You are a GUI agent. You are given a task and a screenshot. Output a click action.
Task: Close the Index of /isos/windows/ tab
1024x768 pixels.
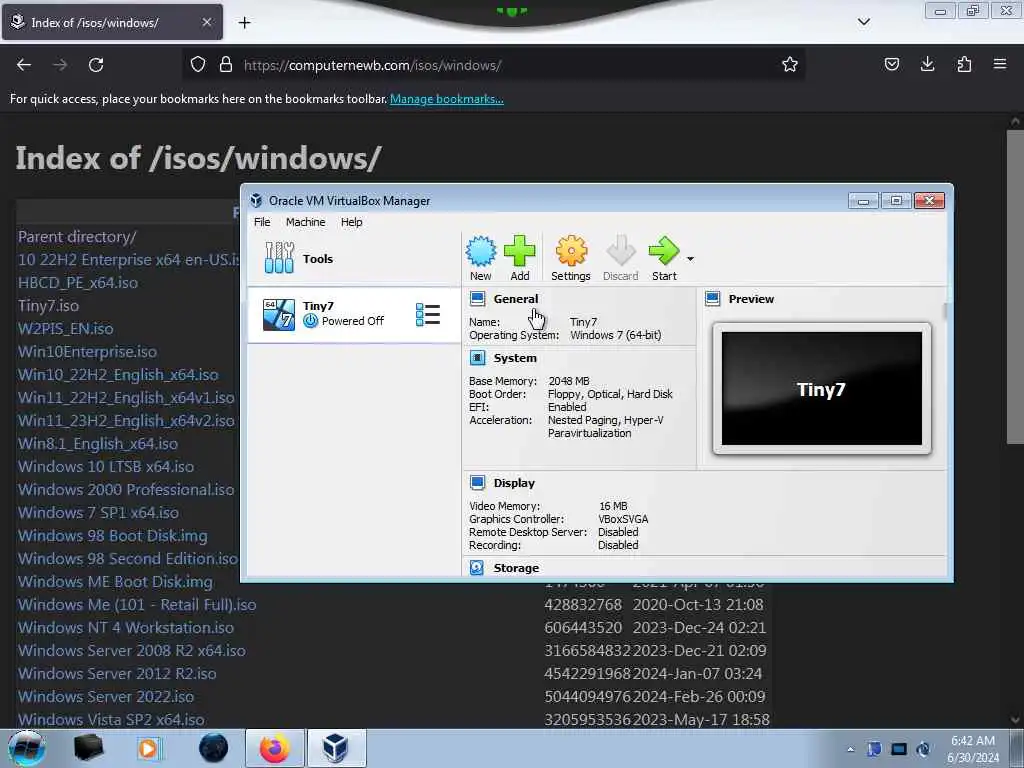tap(206, 22)
